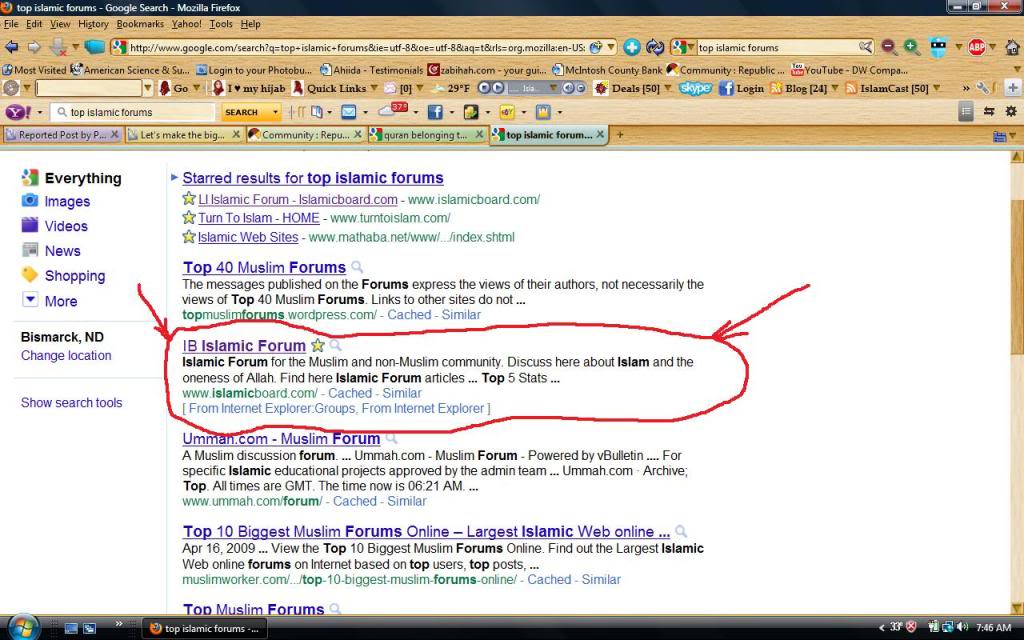Open Yahoo toolbar settings gear
Viewport: 1024px width, 640px height.
tap(1011, 112)
